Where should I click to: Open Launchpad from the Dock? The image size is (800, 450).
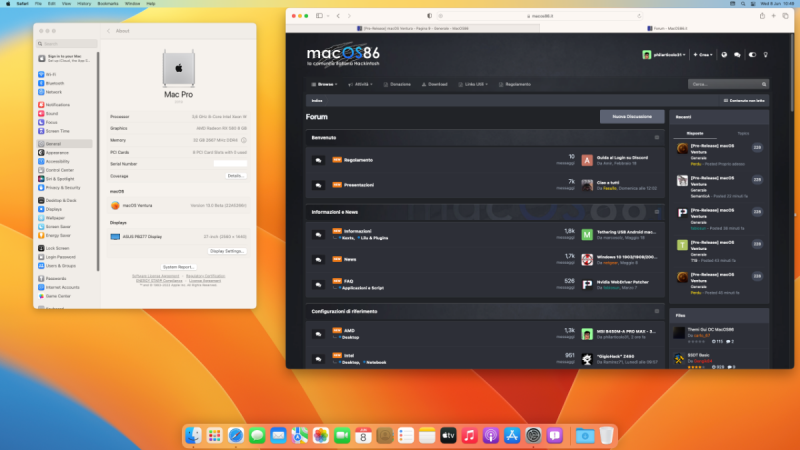pyautogui.click(x=214, y=435)
